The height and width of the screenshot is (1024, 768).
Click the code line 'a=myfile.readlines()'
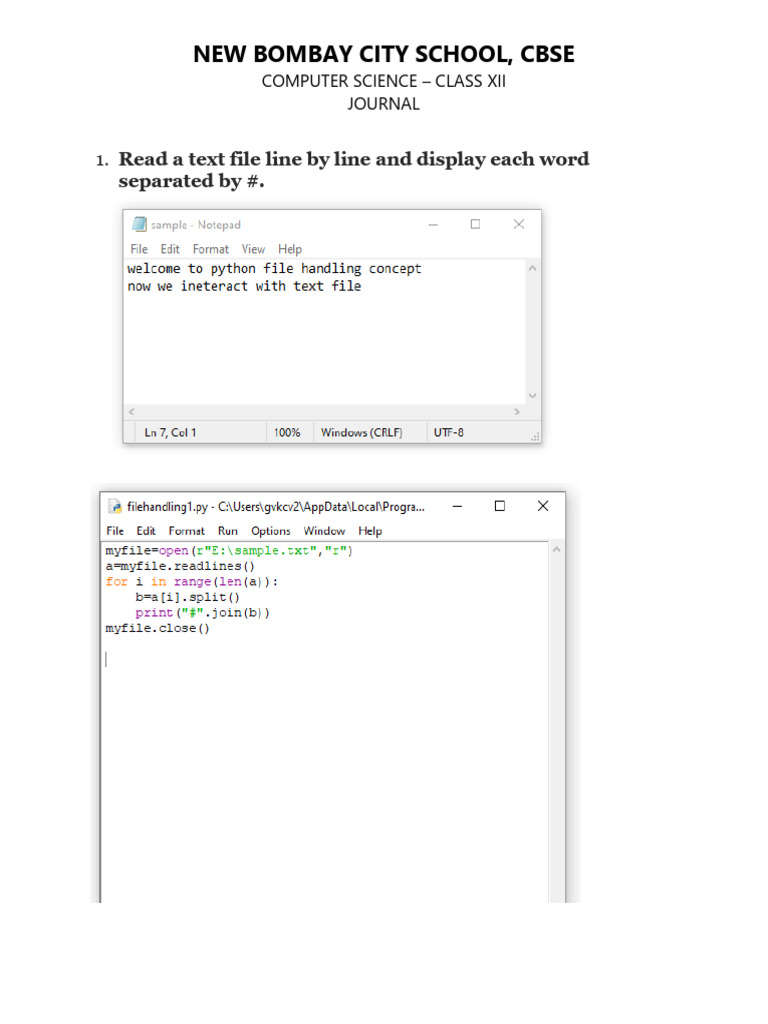coord(180,566)
